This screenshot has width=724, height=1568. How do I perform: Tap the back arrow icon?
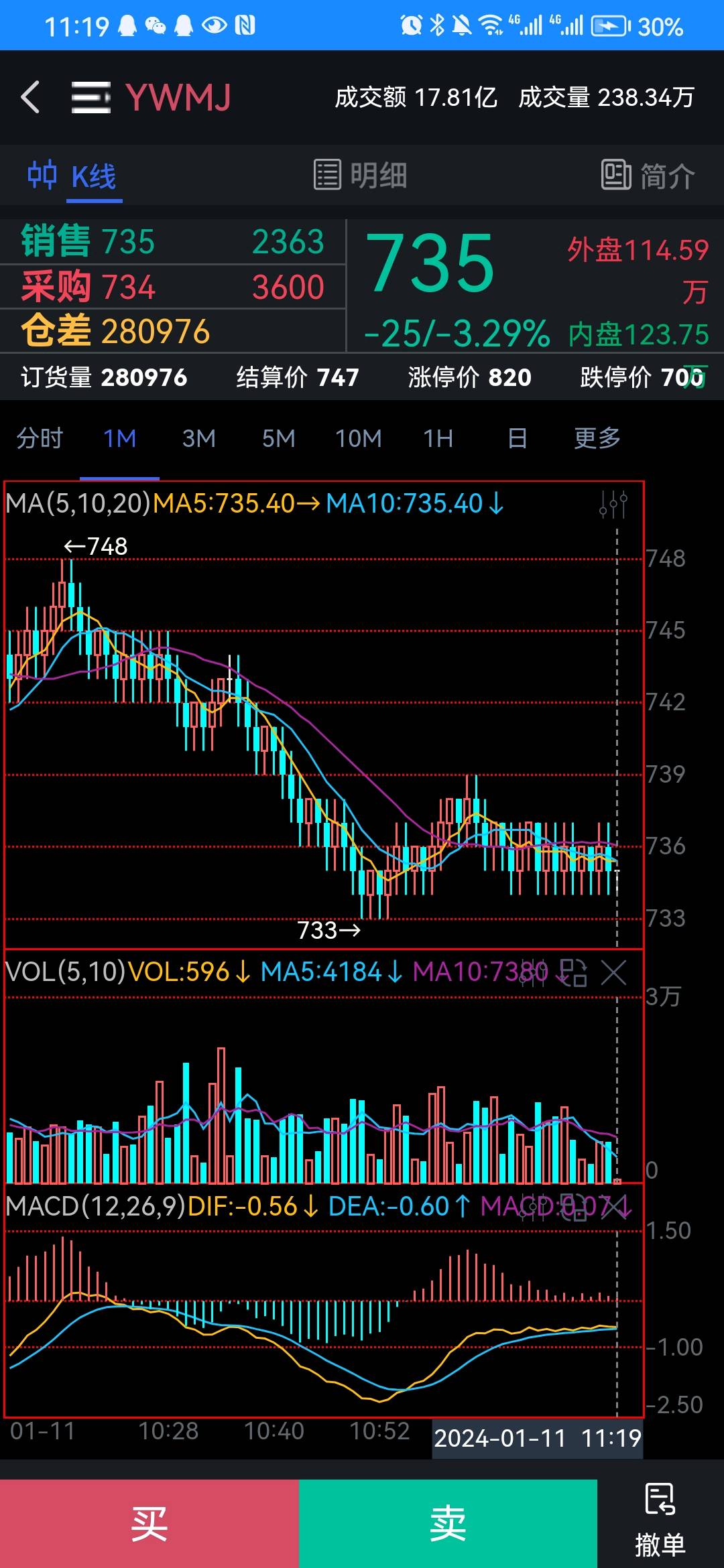30,97
